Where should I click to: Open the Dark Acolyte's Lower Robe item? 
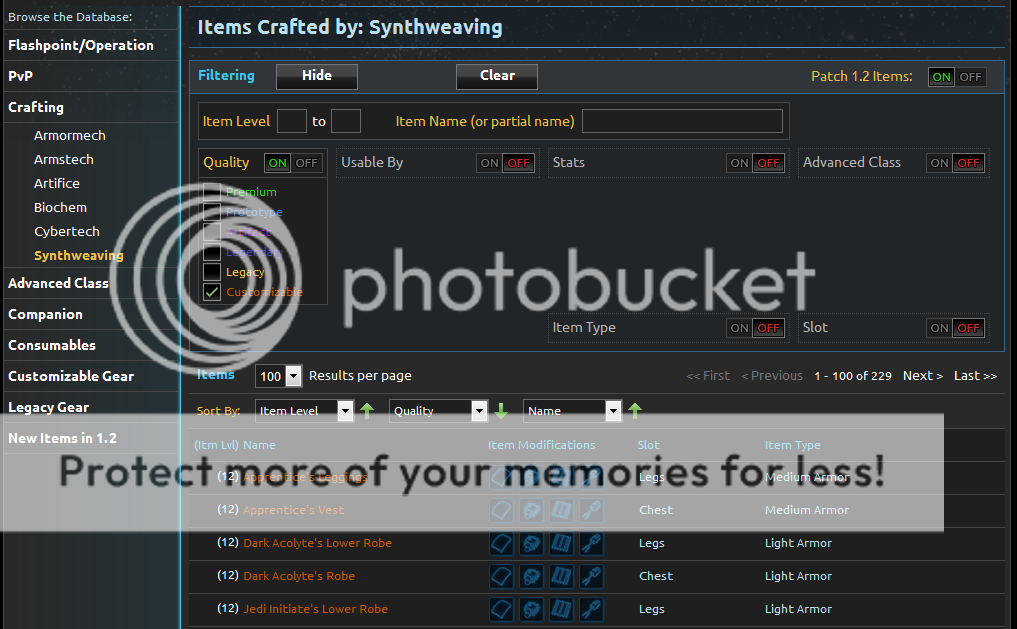317,543
